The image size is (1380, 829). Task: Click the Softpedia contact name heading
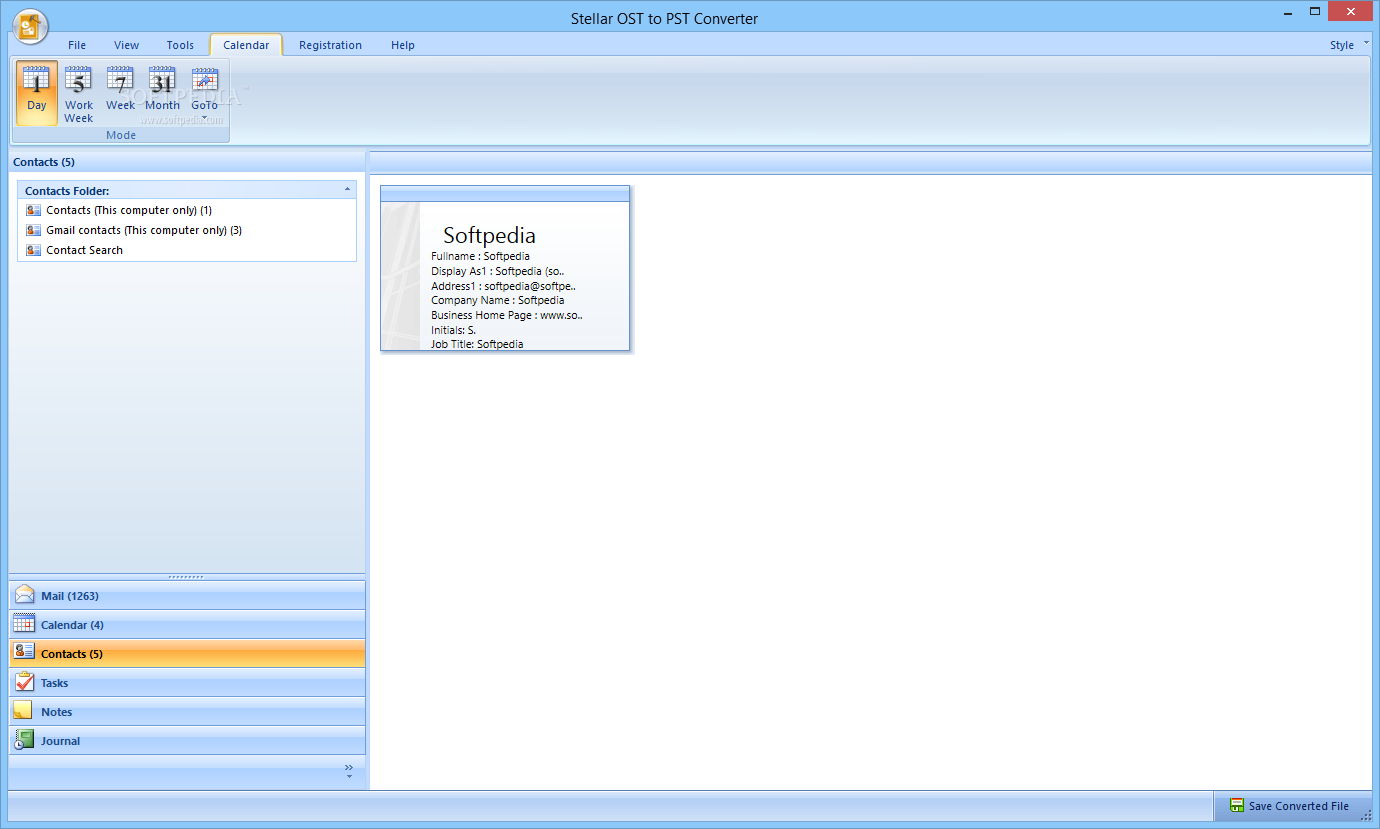pos(489,235)
